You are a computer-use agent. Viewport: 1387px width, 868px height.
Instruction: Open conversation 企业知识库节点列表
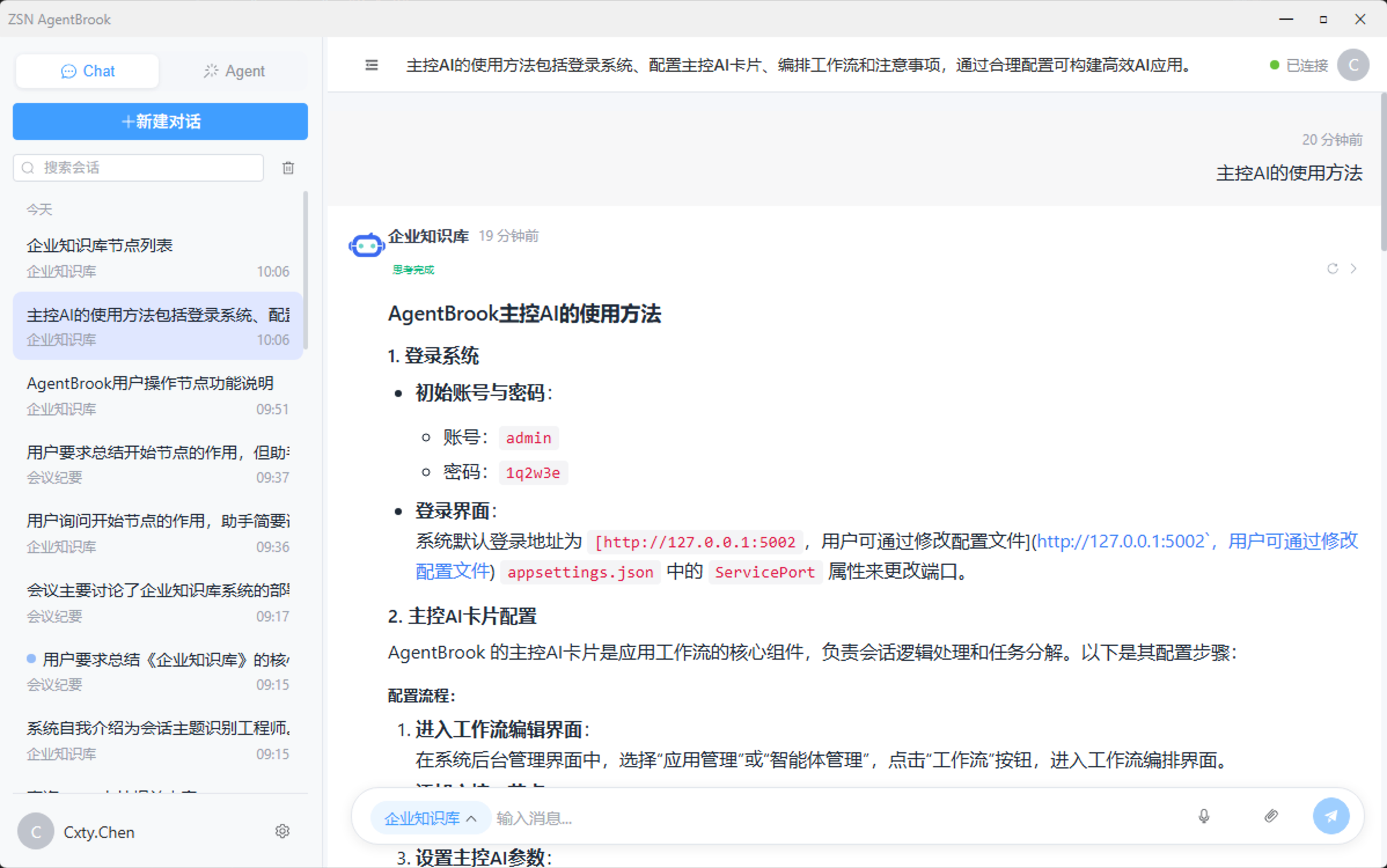[x=158, y=258]
